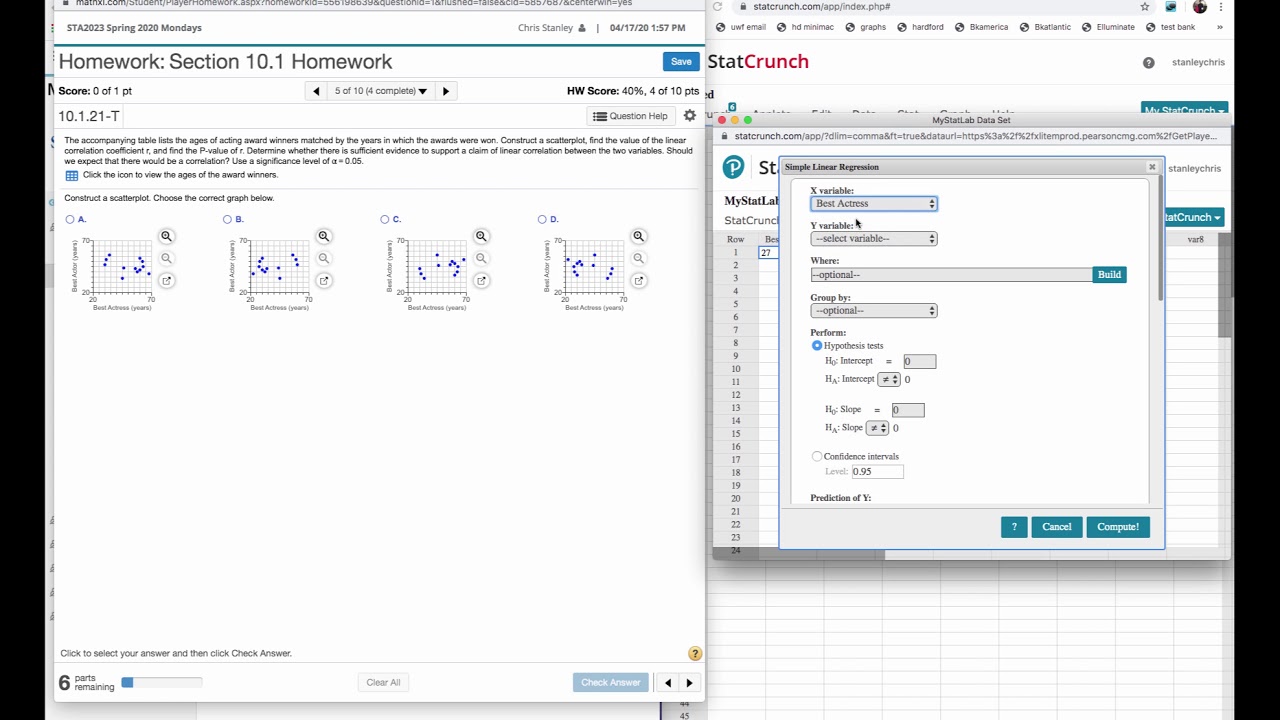The width and height of the screenshot is (1280, 720).
Task: Open Question Help
Action: tap(630, 116)
